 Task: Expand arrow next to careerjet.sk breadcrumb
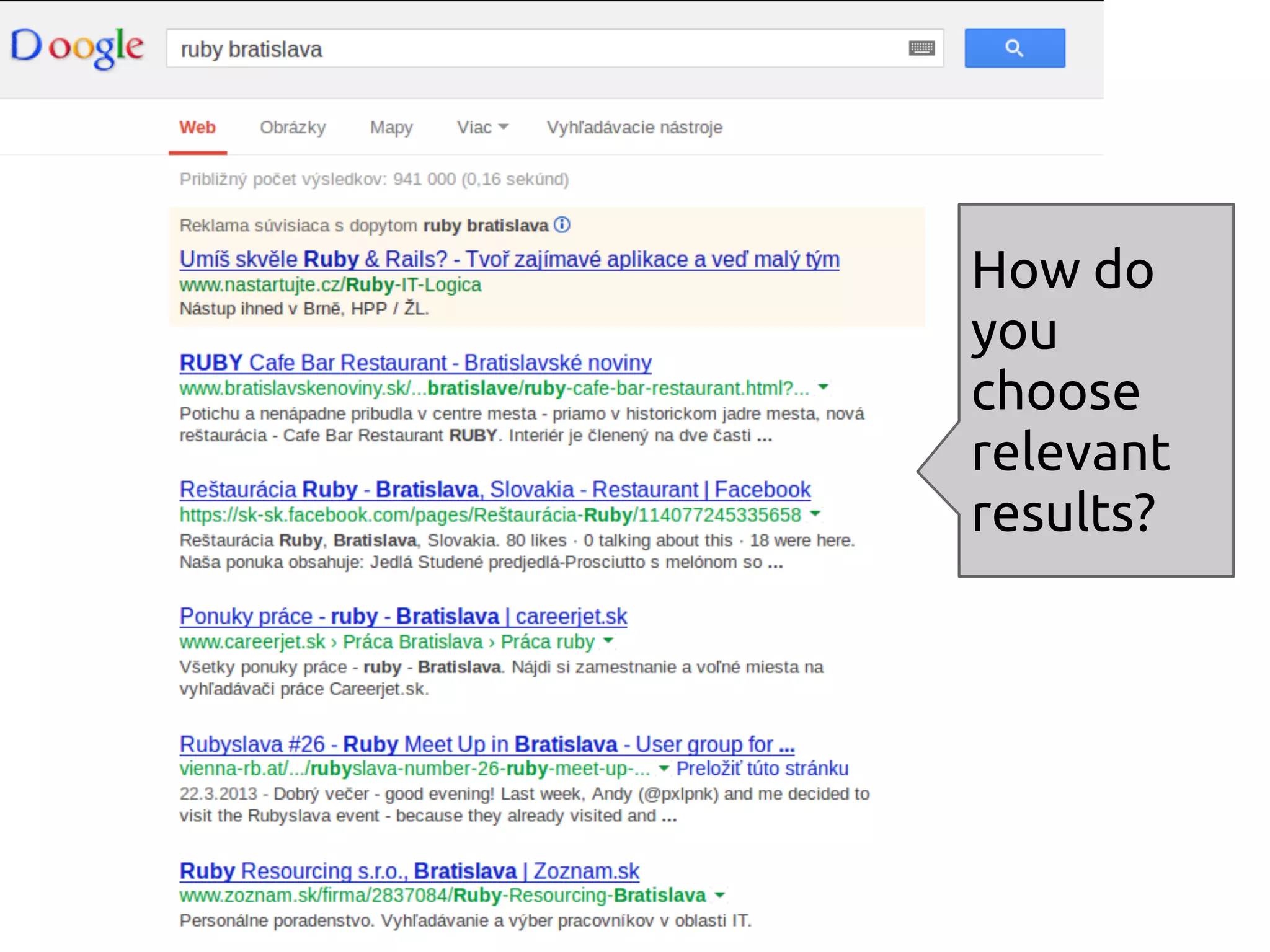coord(608,641)
